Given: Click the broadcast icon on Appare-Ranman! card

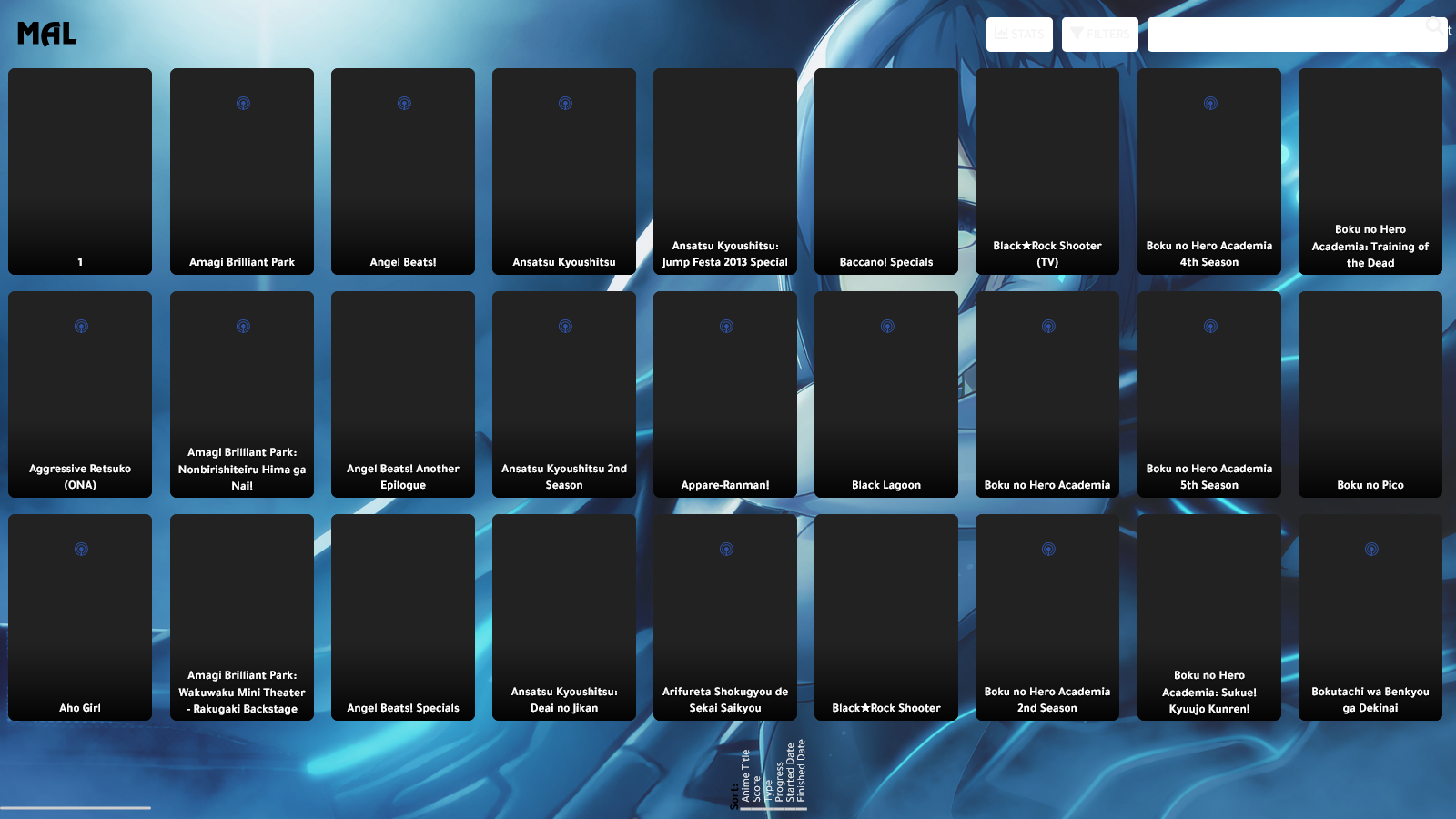Looking at the screenshot, I should tap(726, 327).
